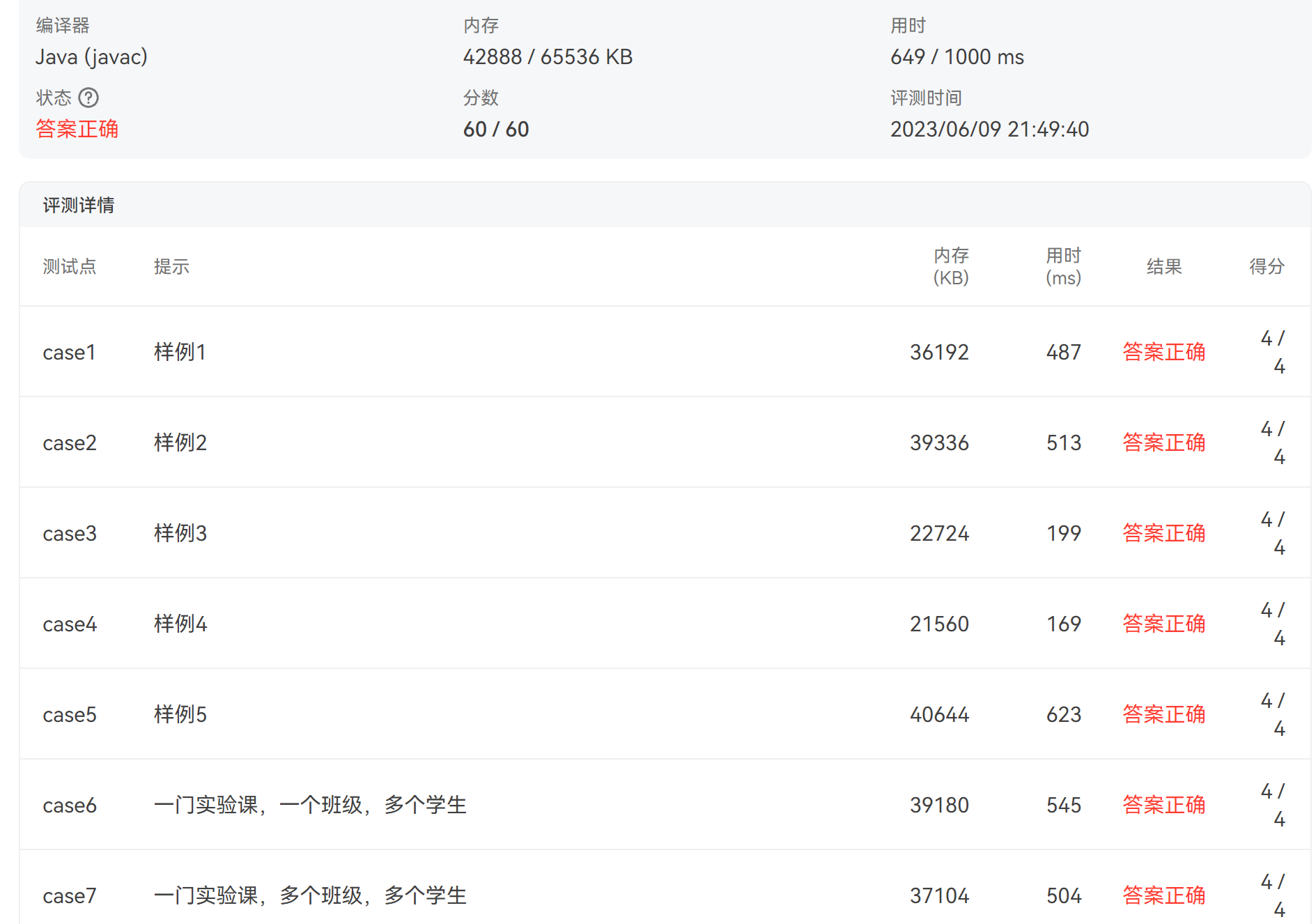Viewport: 1316px width, 924px height.
Task: Click the red 答案正确 submission status
Action: point(77,129)
